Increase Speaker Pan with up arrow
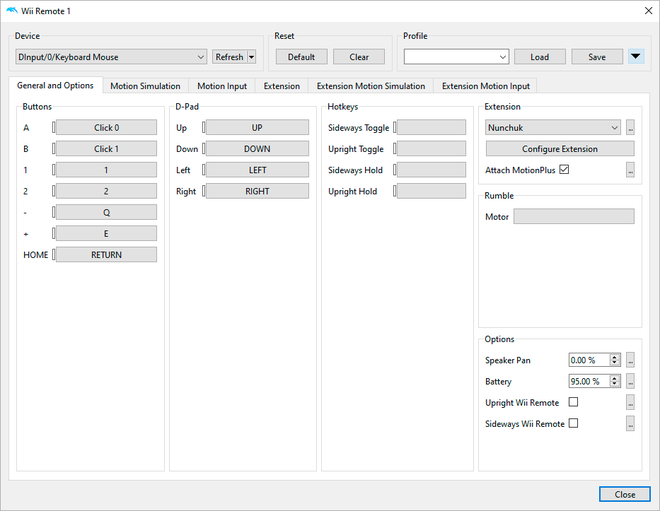 pyautogui.click(x=615, y=357)
